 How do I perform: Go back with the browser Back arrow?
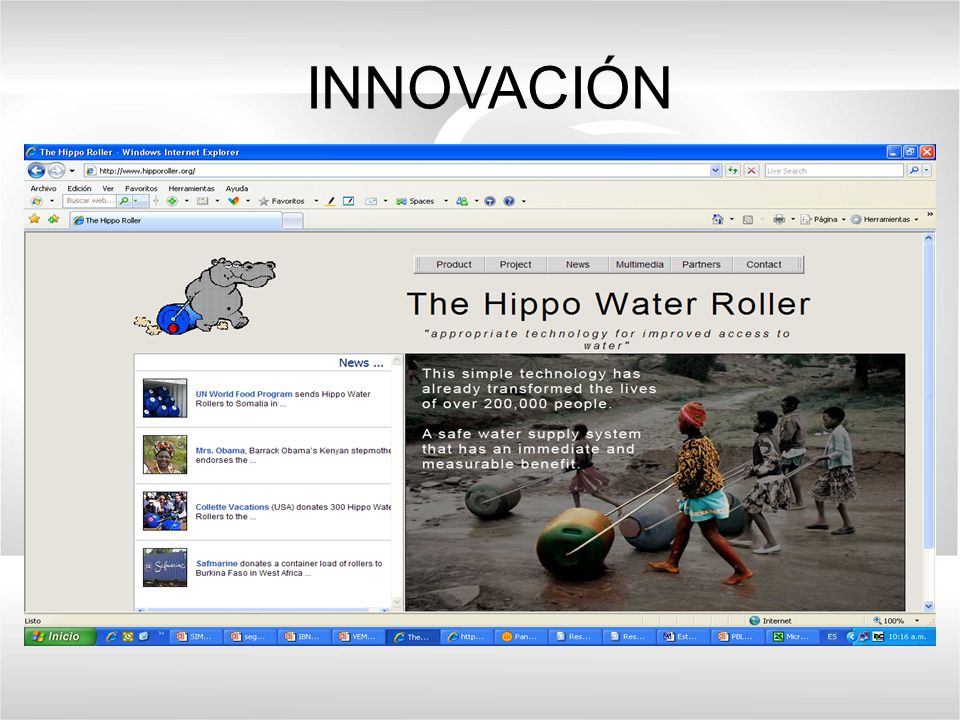(x=36, y=171)
